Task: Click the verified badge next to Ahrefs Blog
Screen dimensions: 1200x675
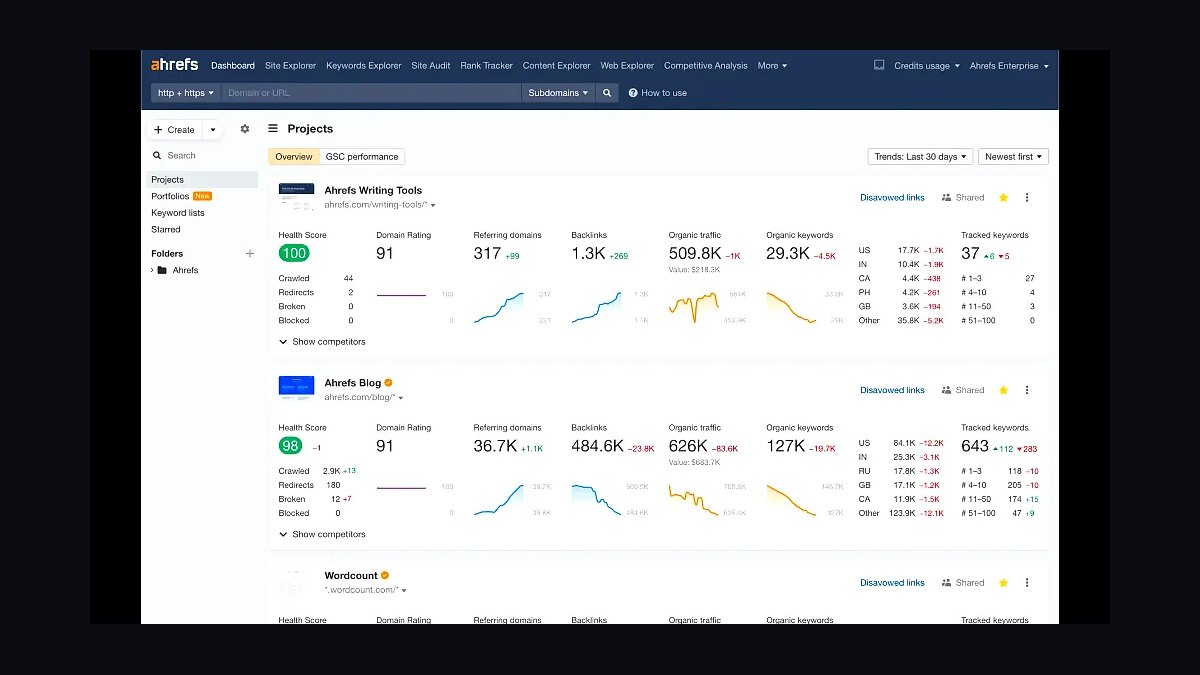Action: (389, 383)
